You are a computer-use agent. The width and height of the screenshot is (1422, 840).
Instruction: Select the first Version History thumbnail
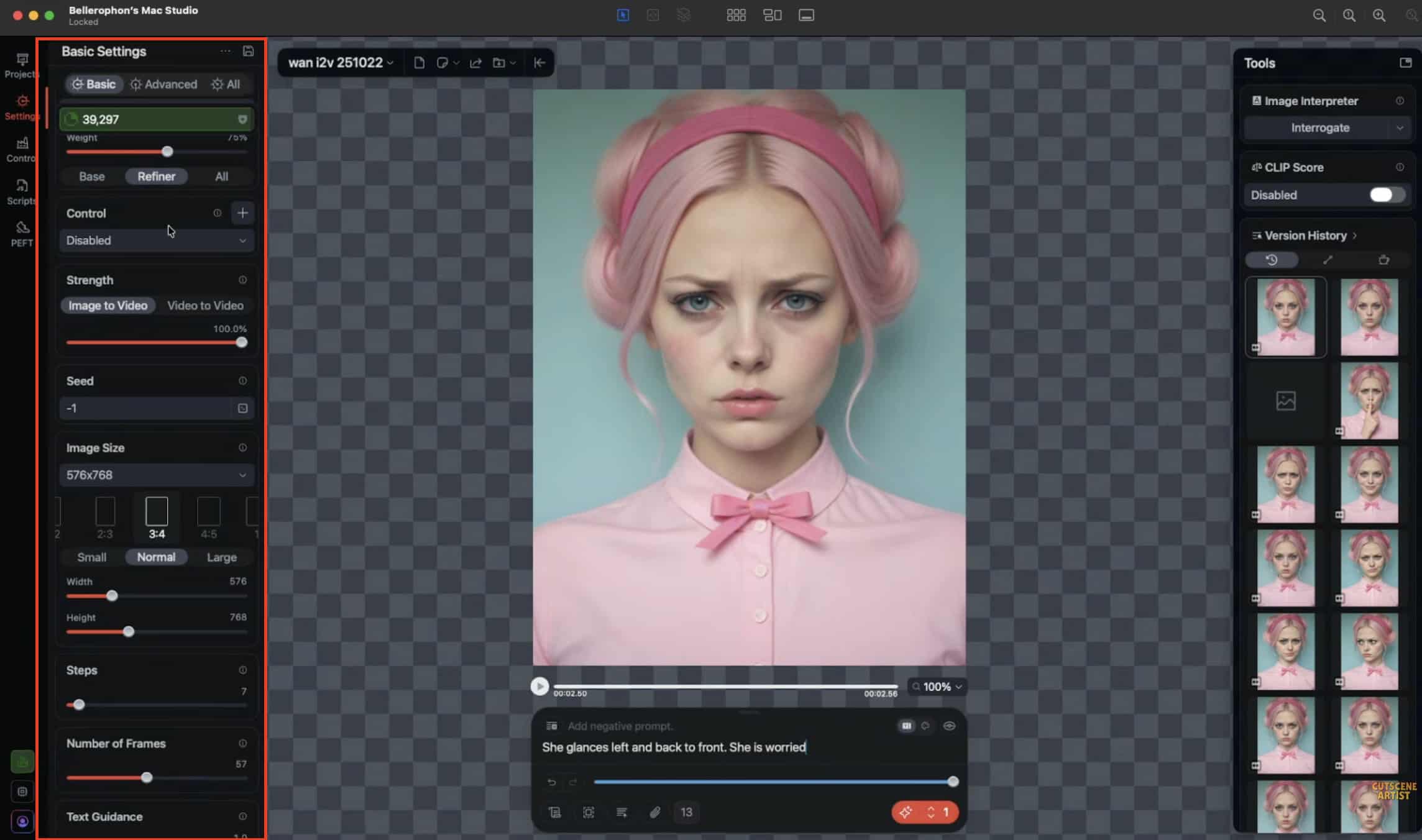coord(1286,317)
